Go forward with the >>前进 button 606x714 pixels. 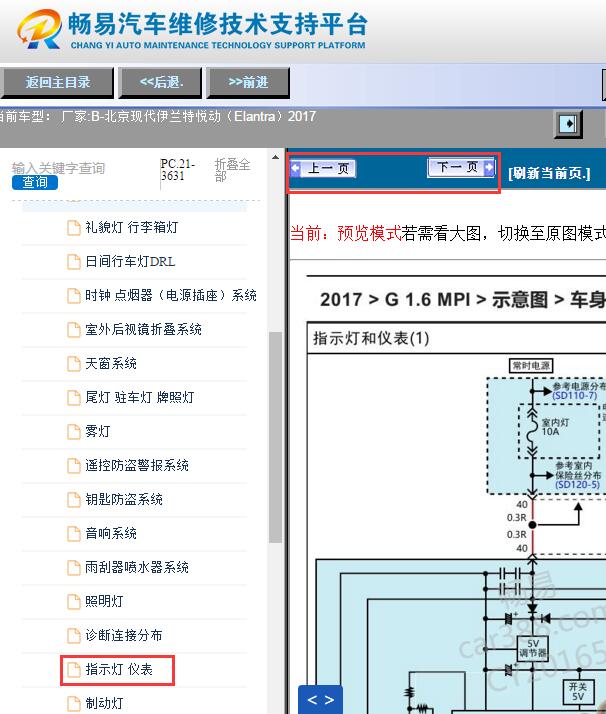pos(248,83)
